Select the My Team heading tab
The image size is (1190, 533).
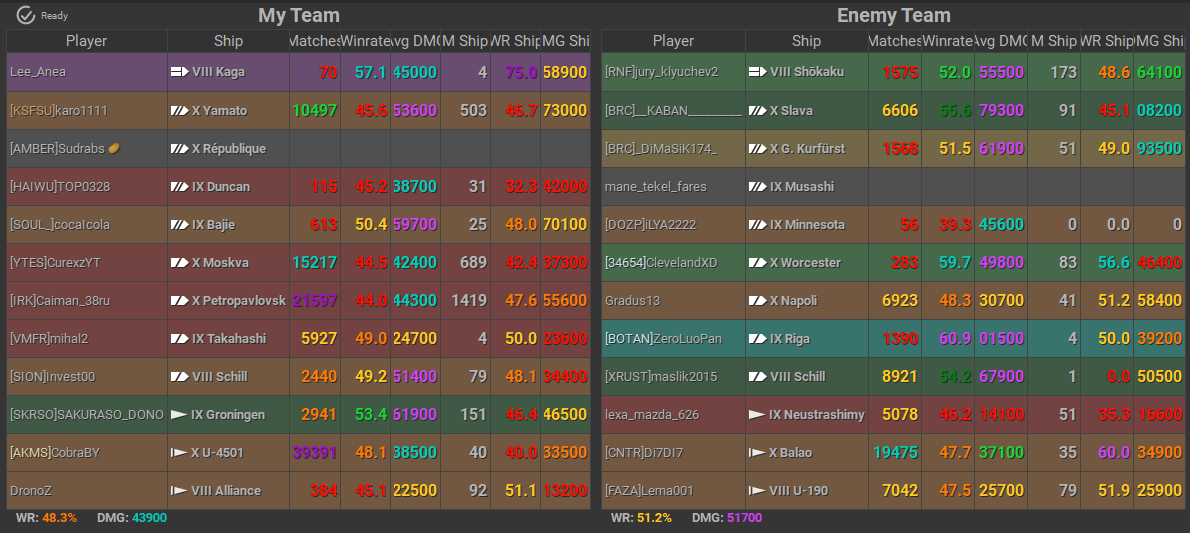click(x=298, y=15)
